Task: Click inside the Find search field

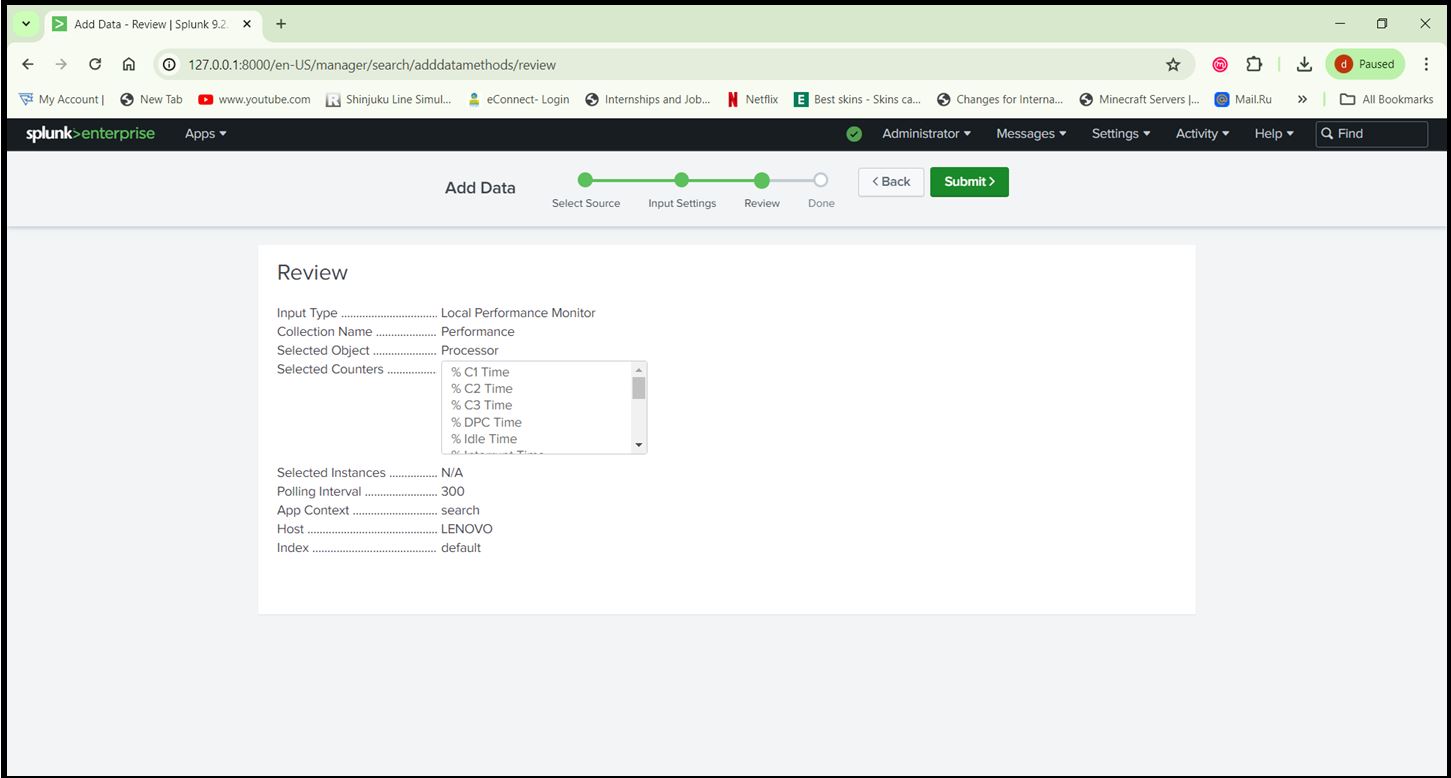Action: pyautogui.click(x=1373, y=133)
